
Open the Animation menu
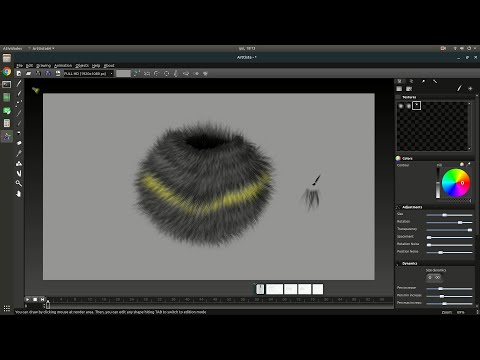point(63,66)
